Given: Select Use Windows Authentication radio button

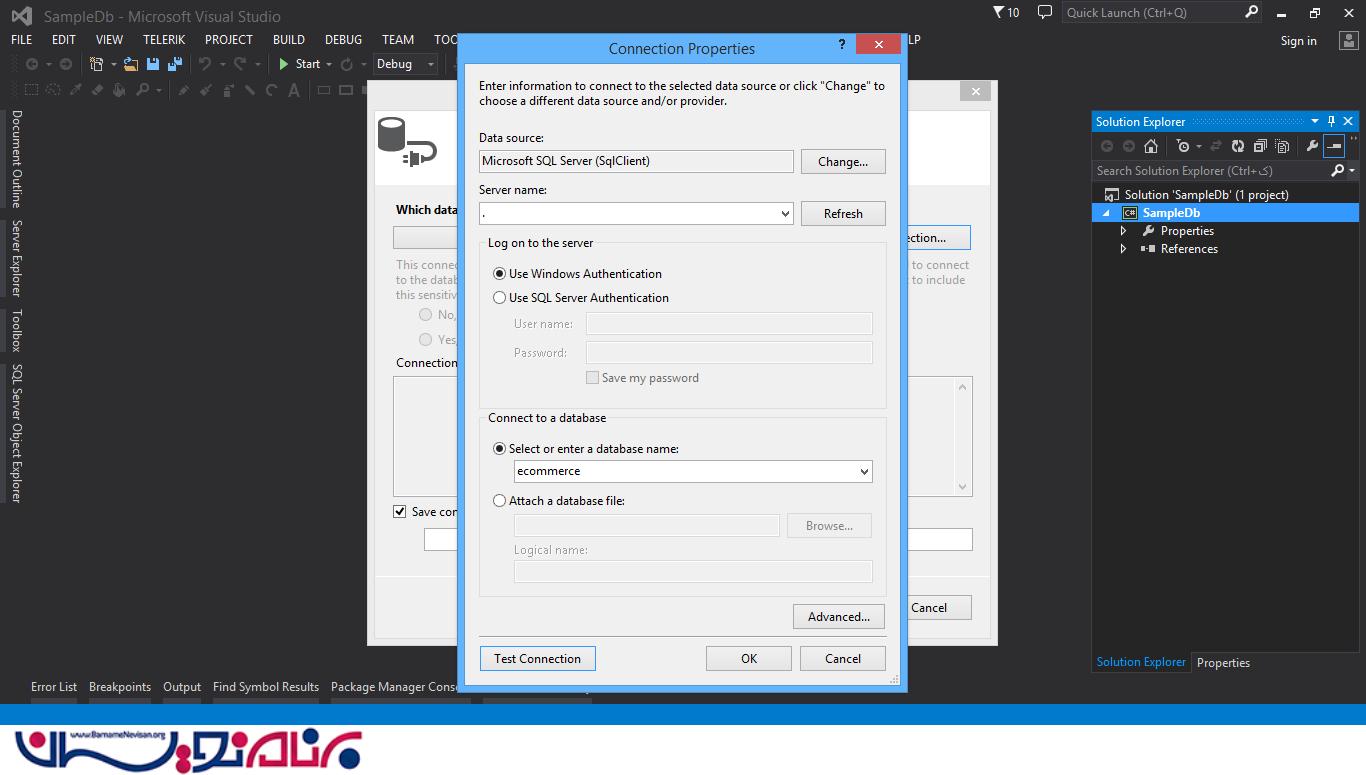Looking at the screenshot, I should (500, 274).
